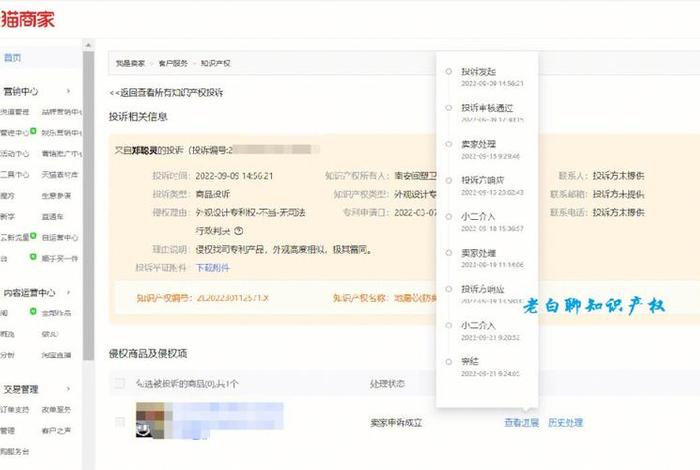Open 顺手买一件 in the sidebar
Screen dimensions: 700x470
[60, 258]
